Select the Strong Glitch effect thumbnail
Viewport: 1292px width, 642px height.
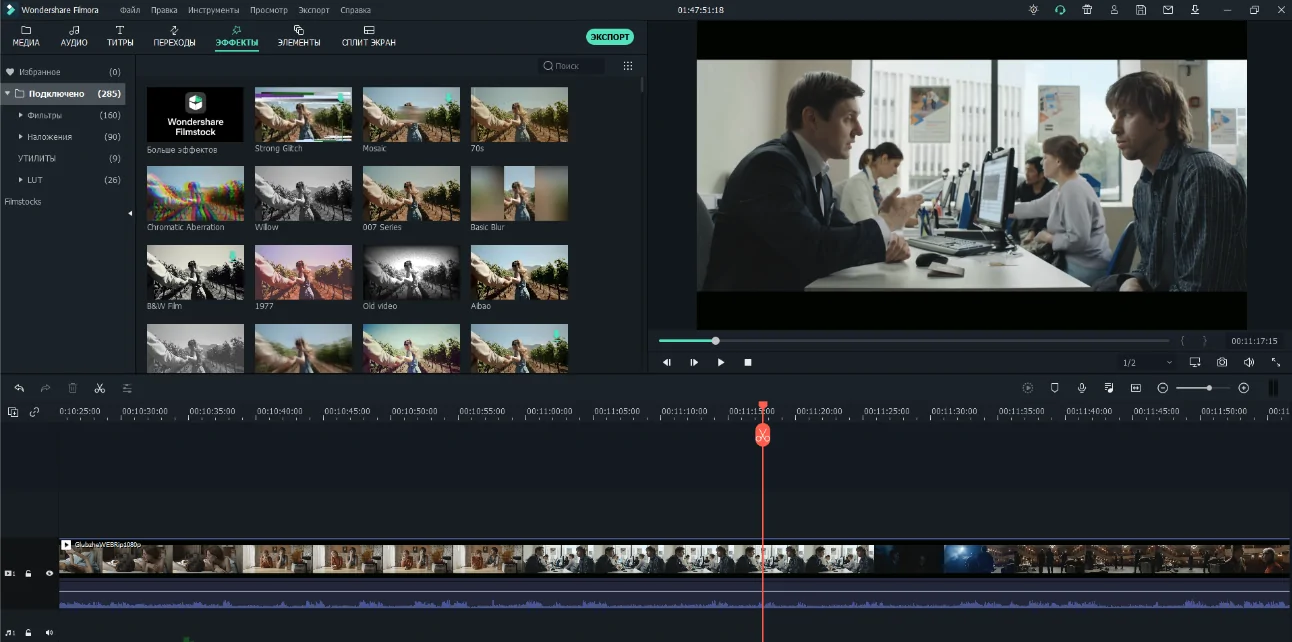[303, 114]
